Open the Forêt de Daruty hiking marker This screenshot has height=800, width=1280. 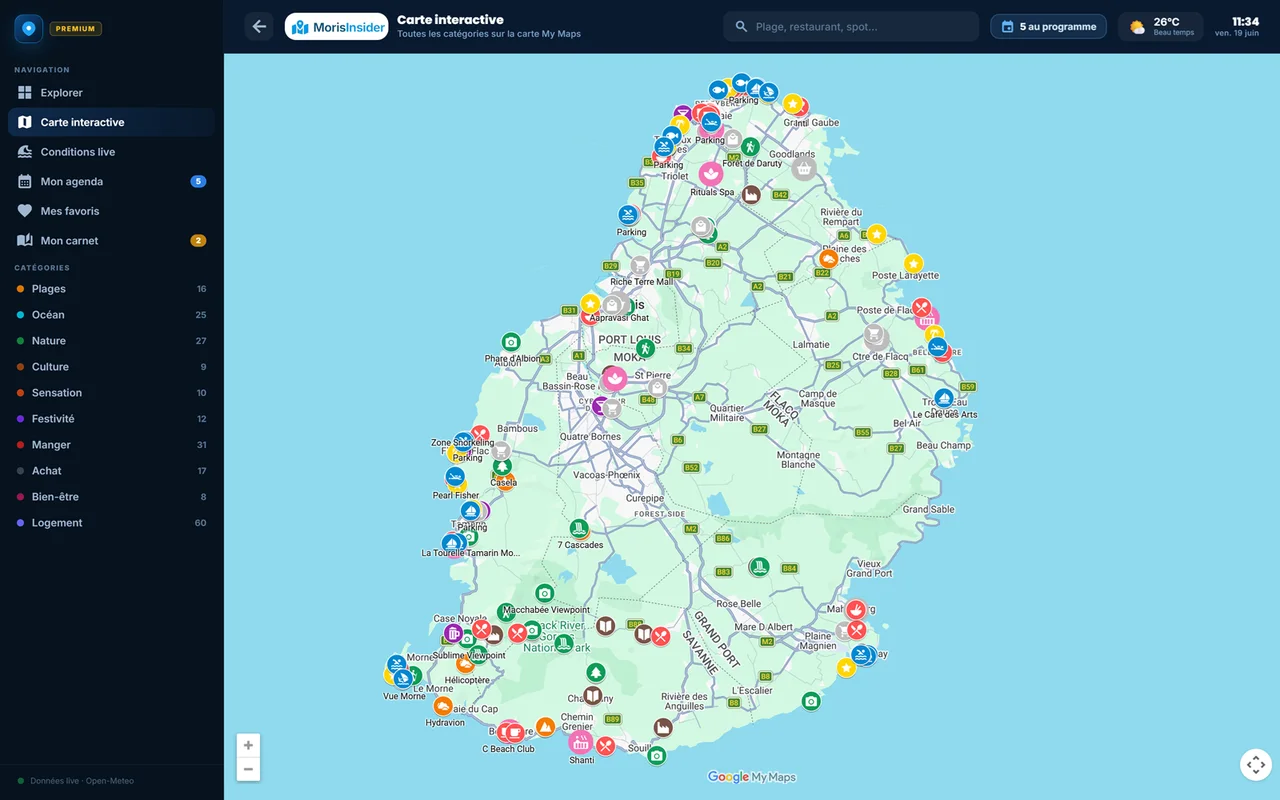coord(750,147)
